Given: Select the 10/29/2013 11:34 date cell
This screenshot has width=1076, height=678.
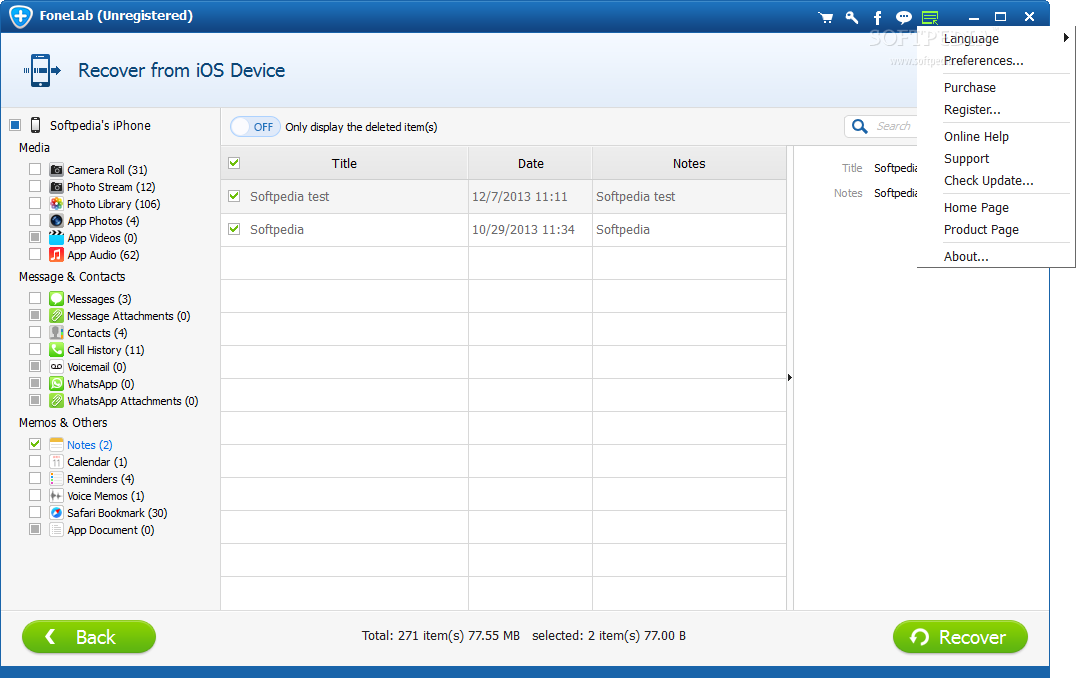Looking at the screenshot, I should point(523,229).
